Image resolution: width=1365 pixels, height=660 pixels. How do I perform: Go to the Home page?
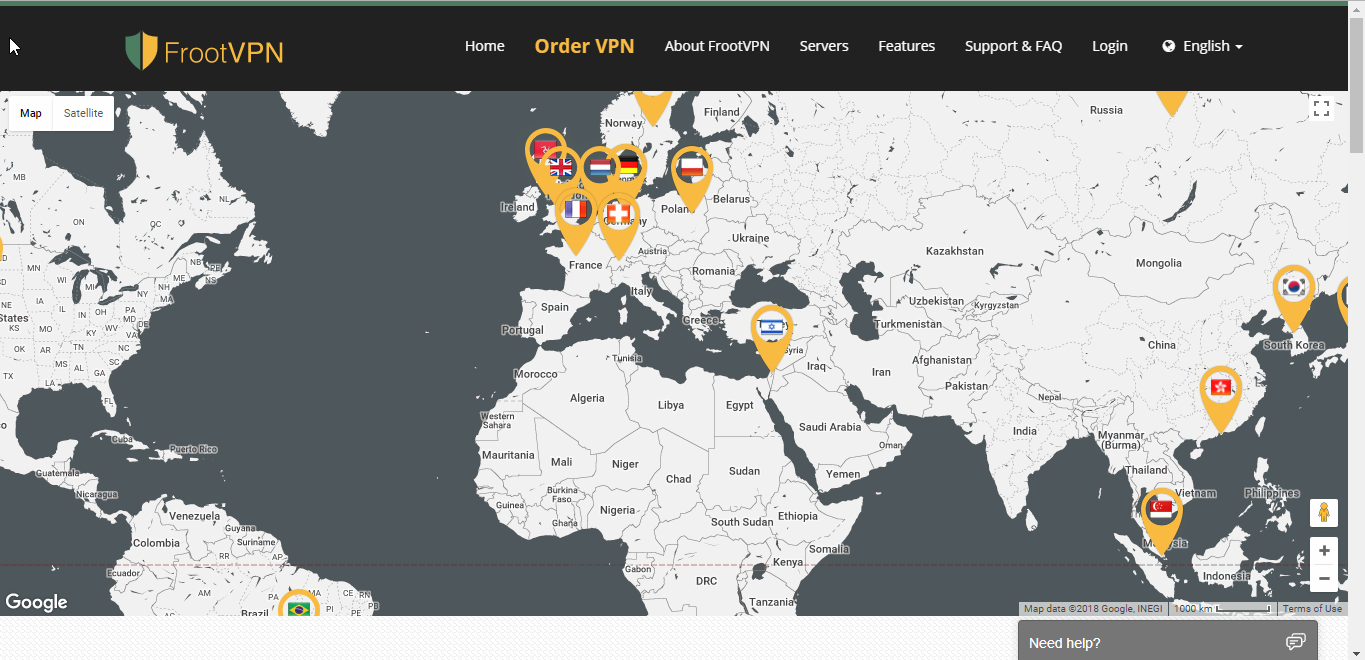click(x=485, y=46)
